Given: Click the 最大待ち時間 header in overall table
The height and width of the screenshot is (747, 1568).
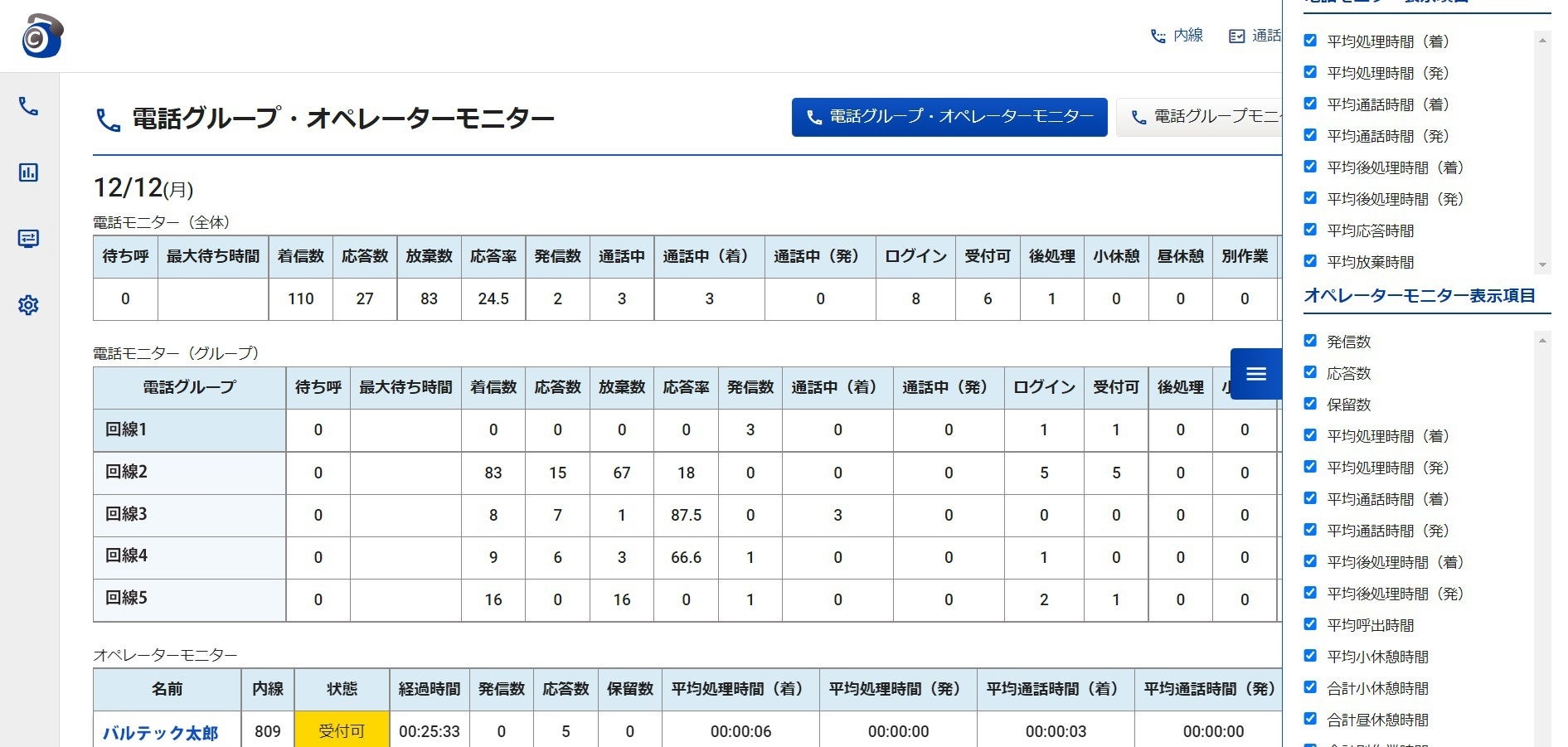Looking at the screenshot, I should [213, 256].
